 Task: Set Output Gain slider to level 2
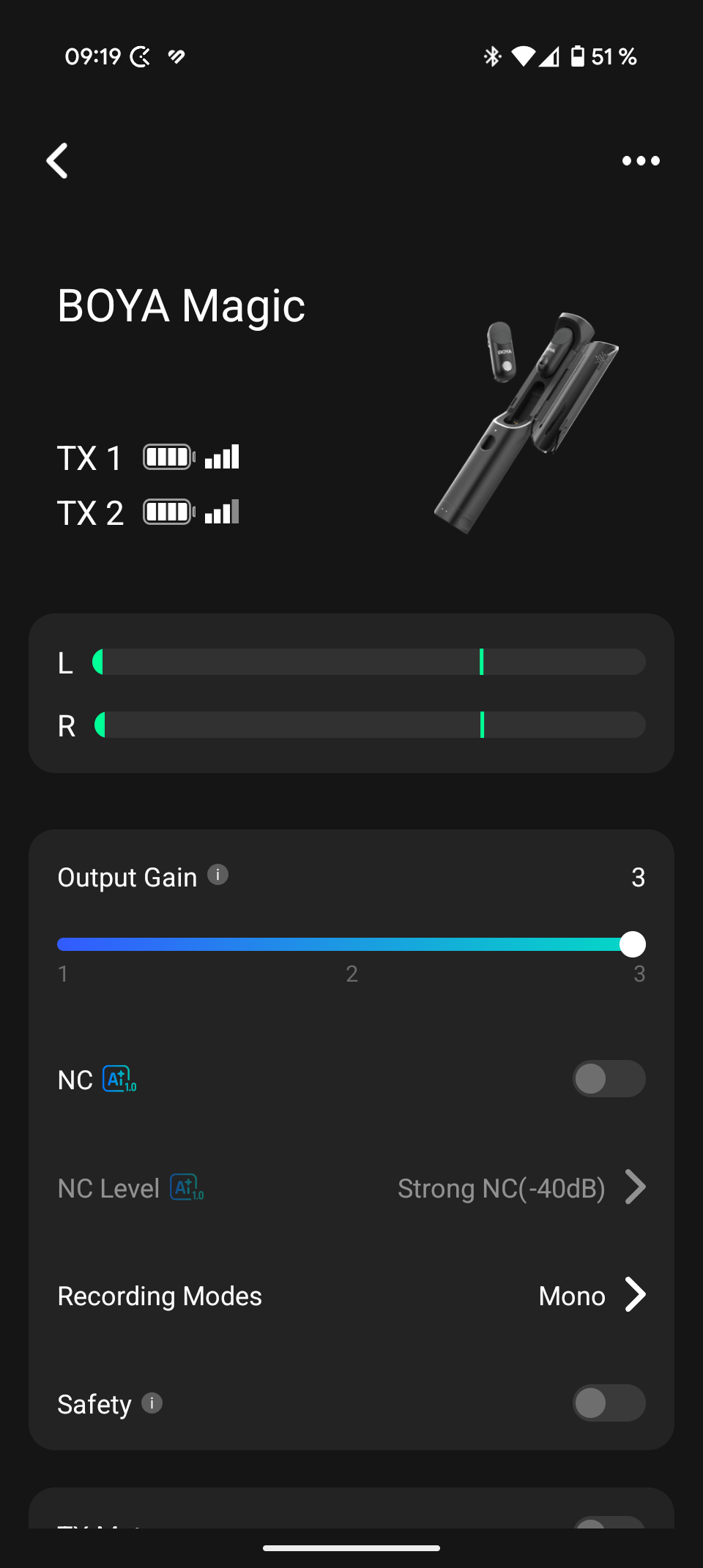[x=351, y=944]
